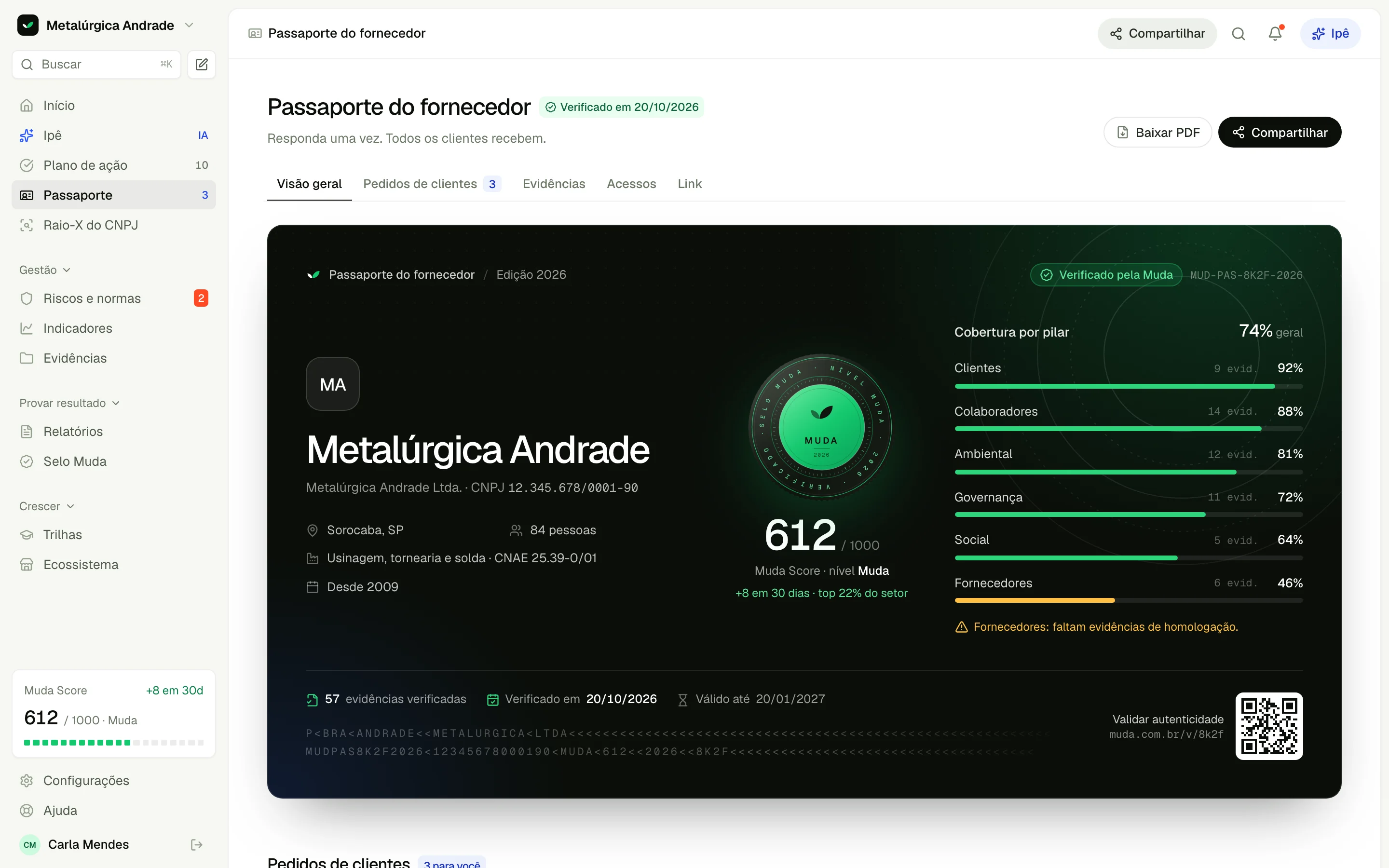Open Início from the sidebar
The image size is (1389, 868).
[114, 106]
